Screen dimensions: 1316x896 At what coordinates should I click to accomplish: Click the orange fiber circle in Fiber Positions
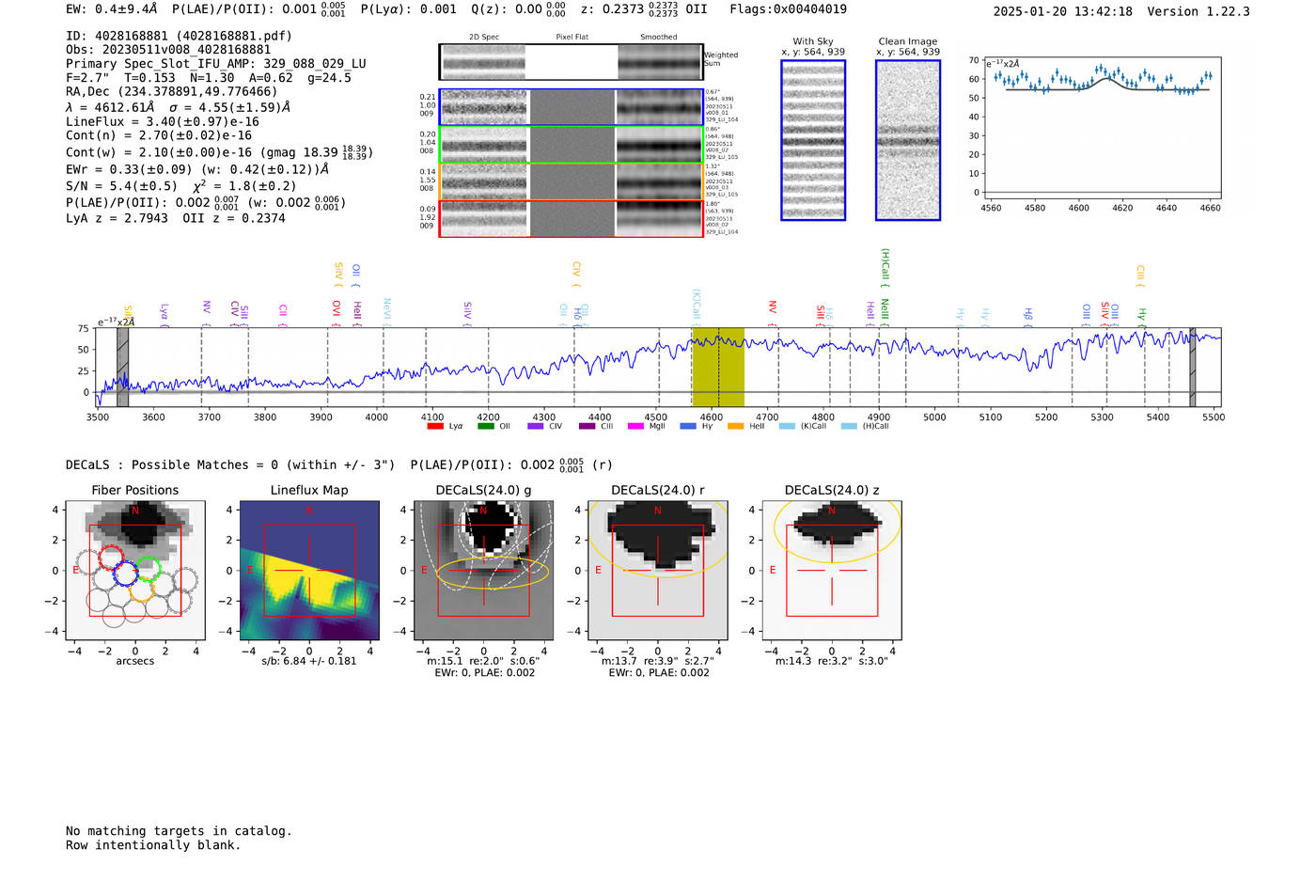(x=142, y=589)
